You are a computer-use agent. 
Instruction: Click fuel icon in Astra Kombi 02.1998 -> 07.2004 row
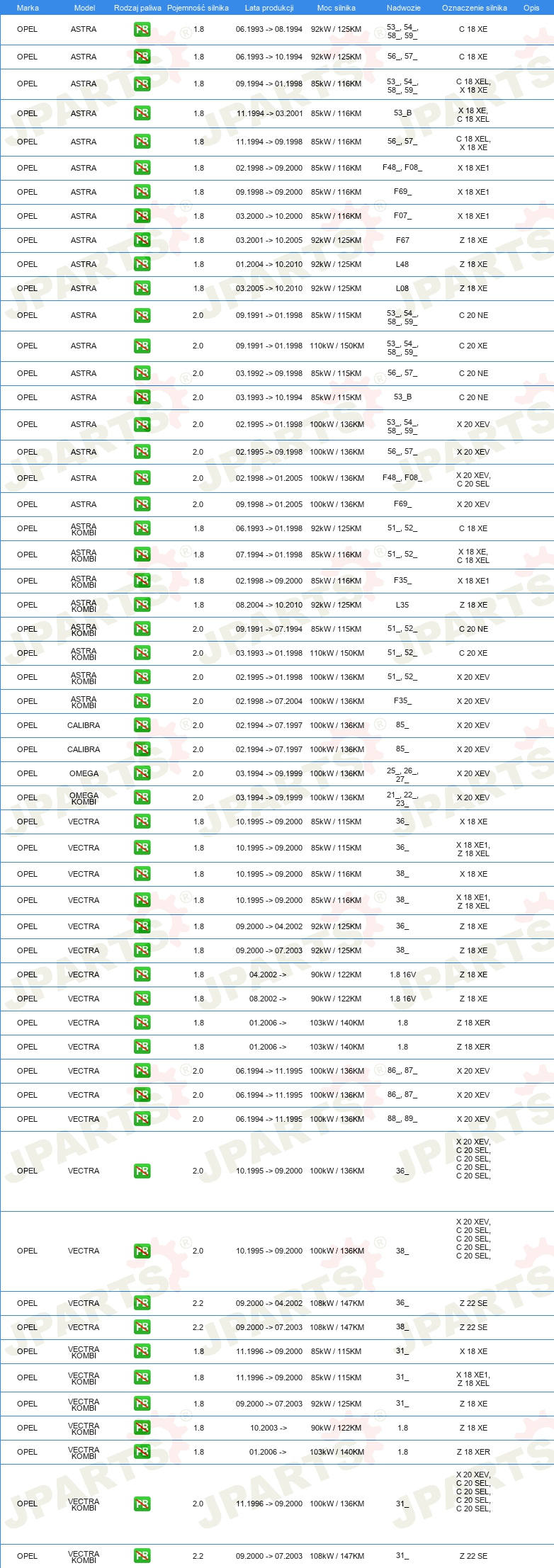click(142, 701)
